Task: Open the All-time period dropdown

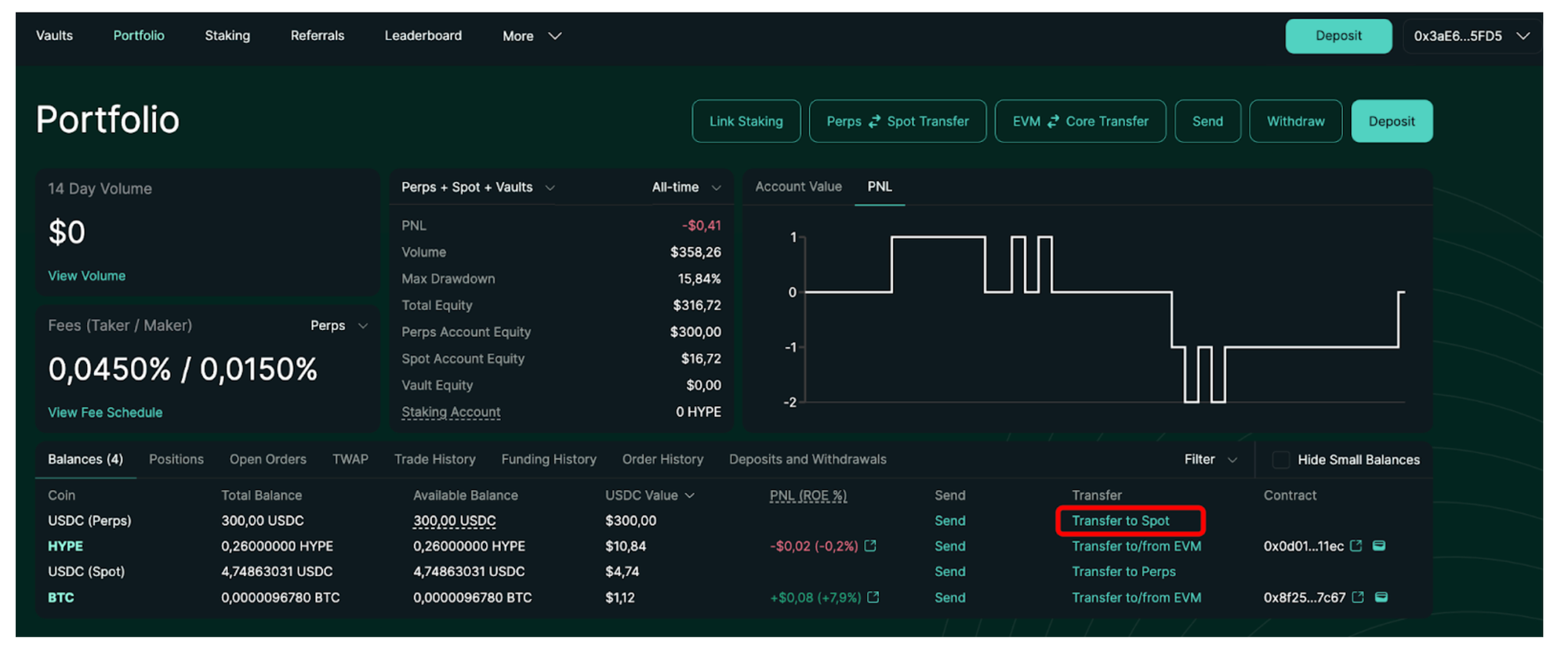Action: tap(685, 187)
